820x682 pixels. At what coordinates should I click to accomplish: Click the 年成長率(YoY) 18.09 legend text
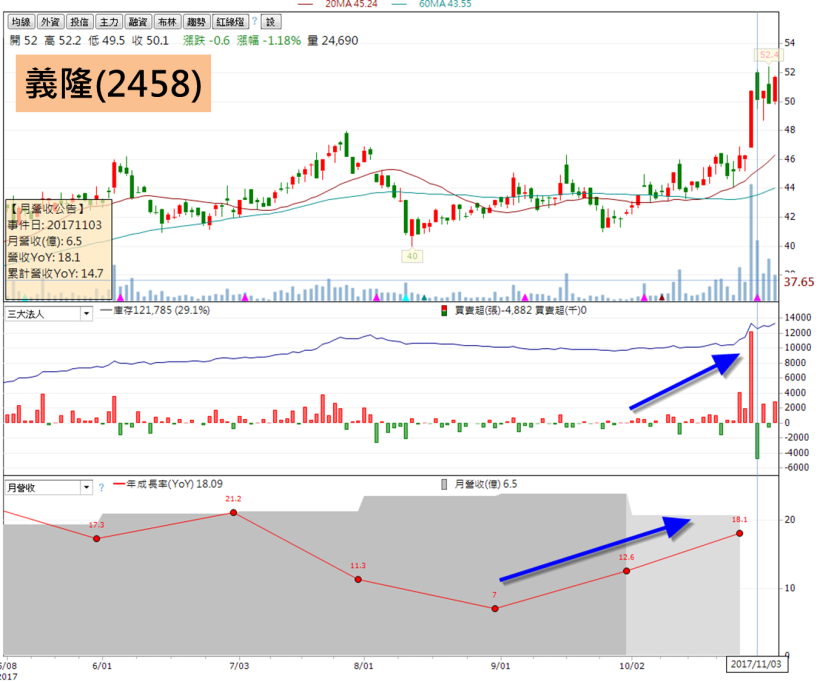[175, 484]
